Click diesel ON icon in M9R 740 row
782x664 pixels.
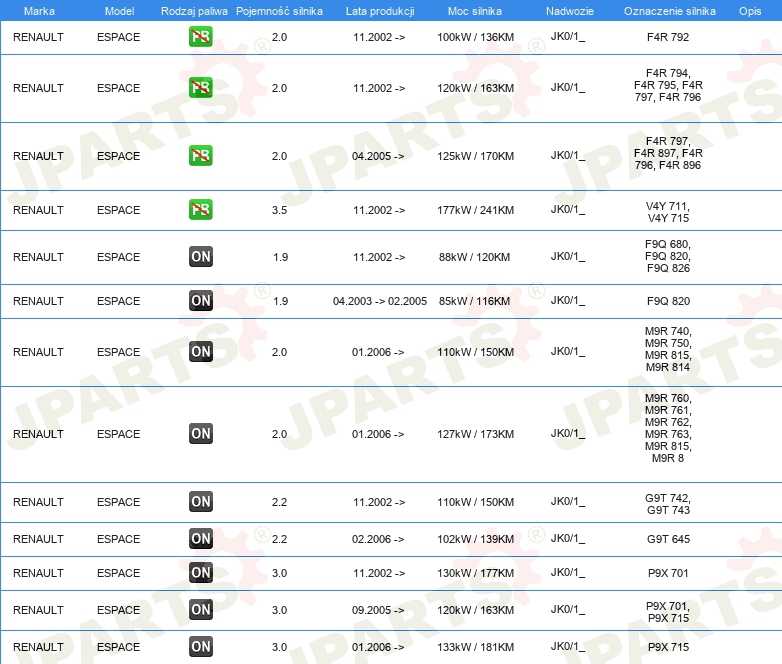click(x=200, y=351)
